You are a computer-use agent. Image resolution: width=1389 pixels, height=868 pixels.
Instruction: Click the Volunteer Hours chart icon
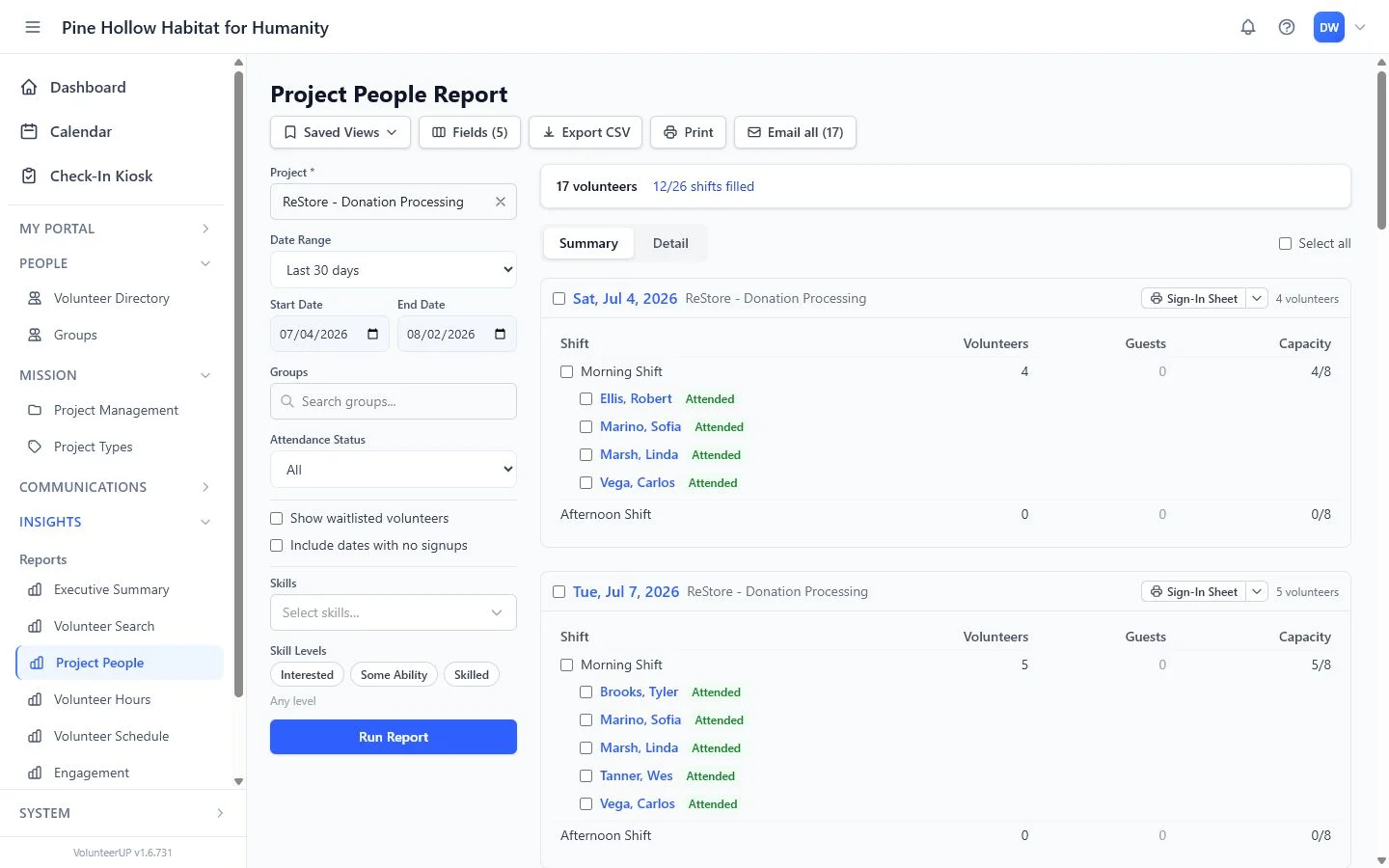[35, 699]
